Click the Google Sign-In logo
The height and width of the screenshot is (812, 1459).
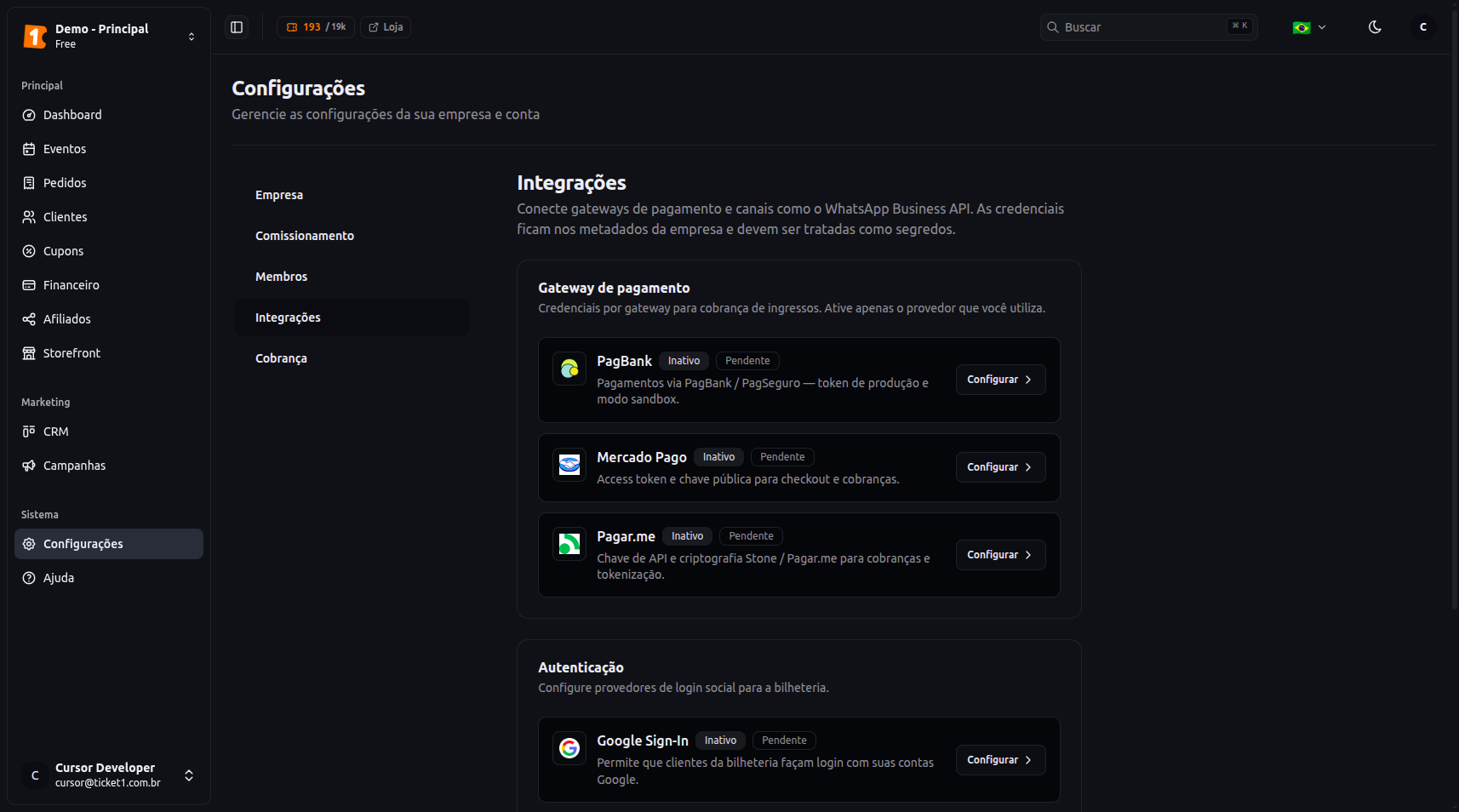click(569, 748)
